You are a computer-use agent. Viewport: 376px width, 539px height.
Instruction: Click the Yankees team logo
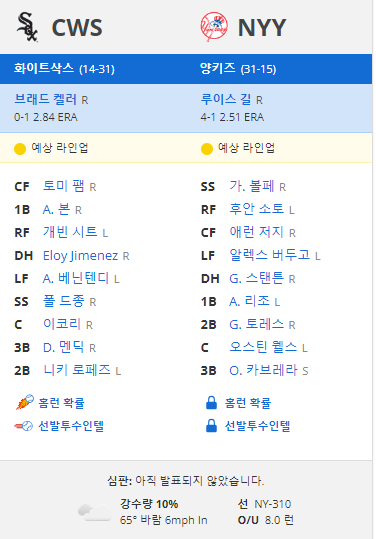(214, 27)
